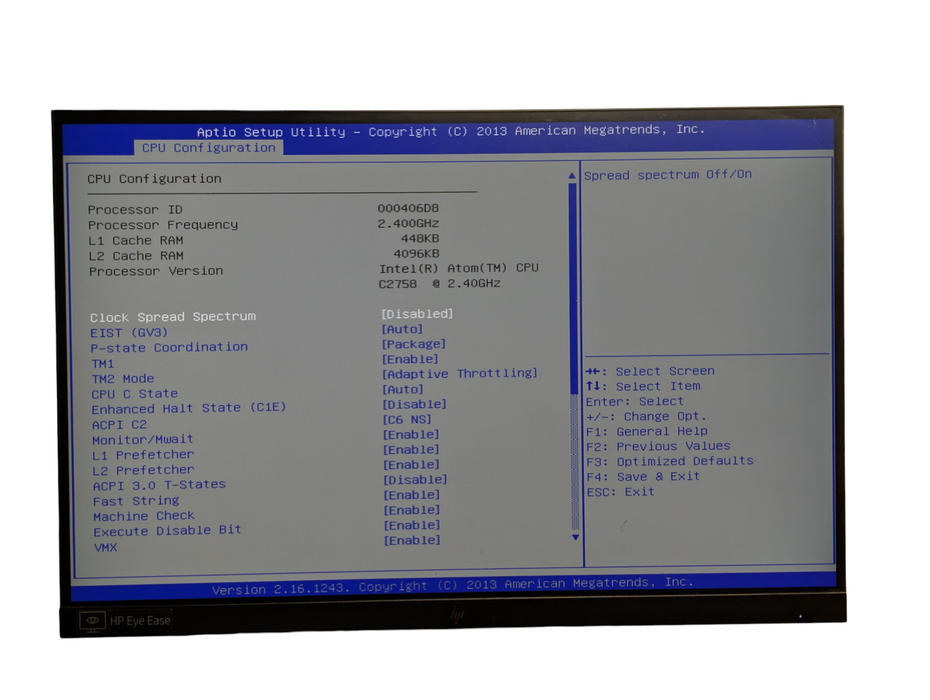Click the Intel(R) Atom(TM) CPU text
The width and height of the screenshot is (930, 700).
click(459, 268)
